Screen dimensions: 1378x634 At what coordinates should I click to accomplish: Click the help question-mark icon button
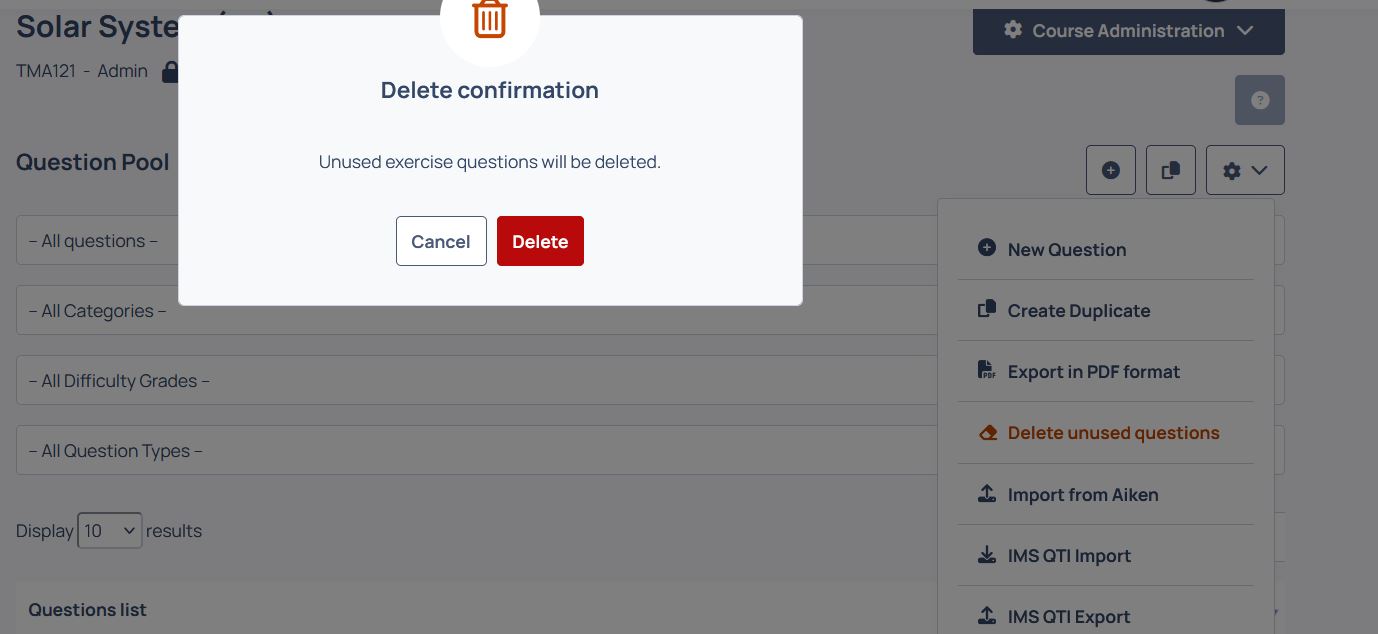coord(1260,100)
